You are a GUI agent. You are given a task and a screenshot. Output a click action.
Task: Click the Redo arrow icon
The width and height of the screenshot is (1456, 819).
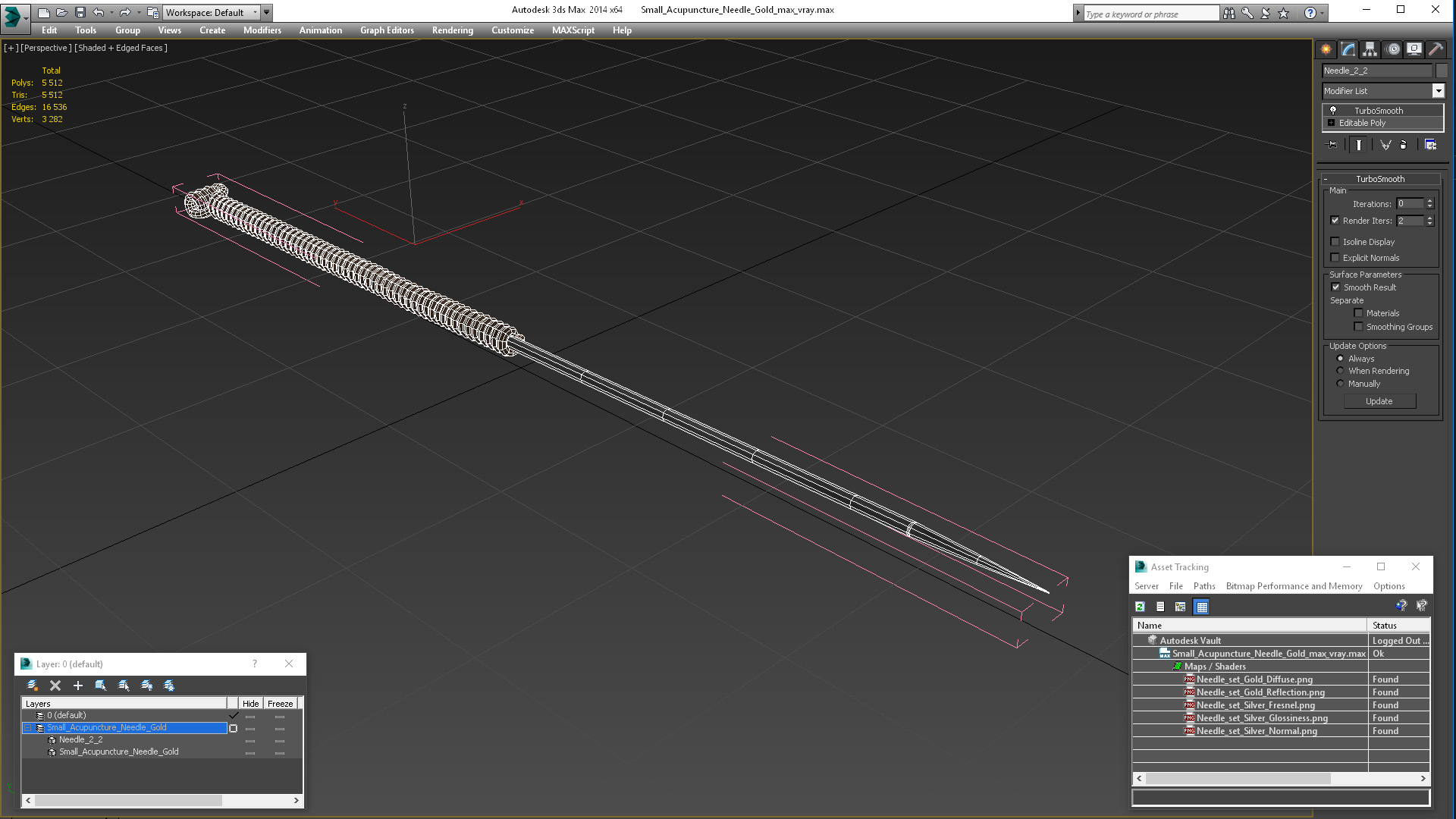[125, 12]
